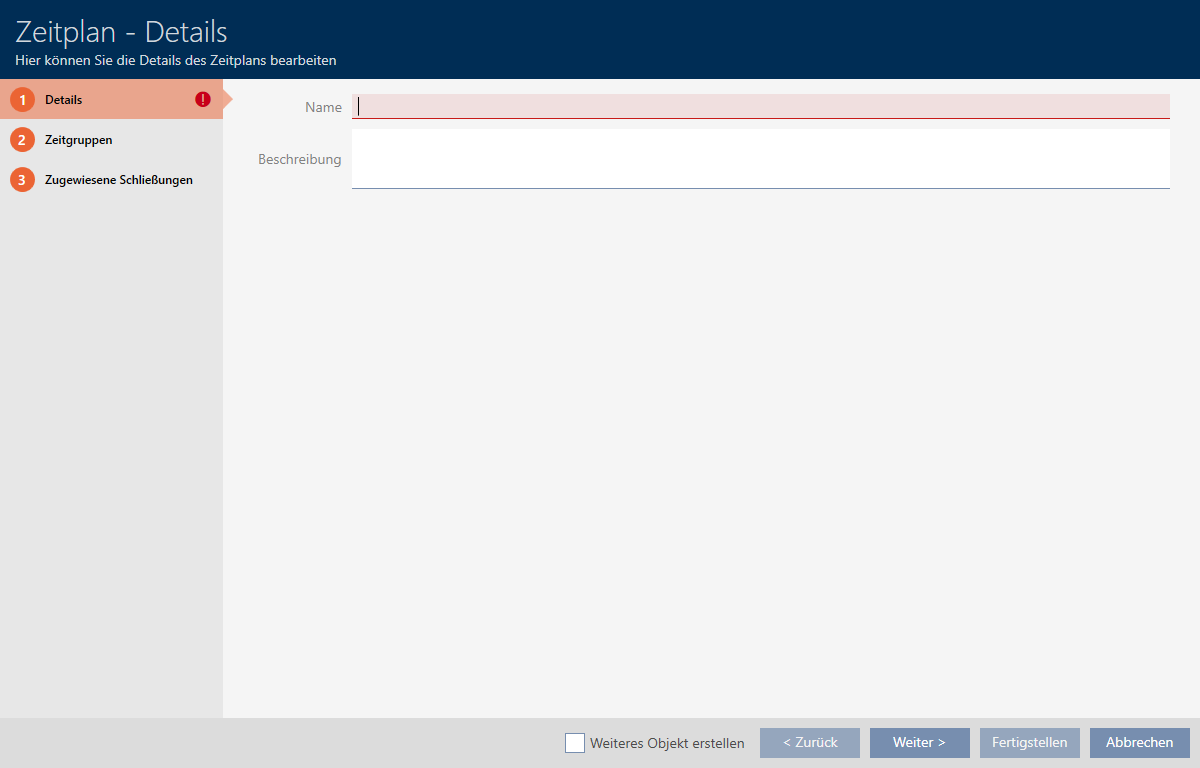The image size is (1200, 768).
Task: Click the 'Name' field label
Action: (x=323, y=107)
